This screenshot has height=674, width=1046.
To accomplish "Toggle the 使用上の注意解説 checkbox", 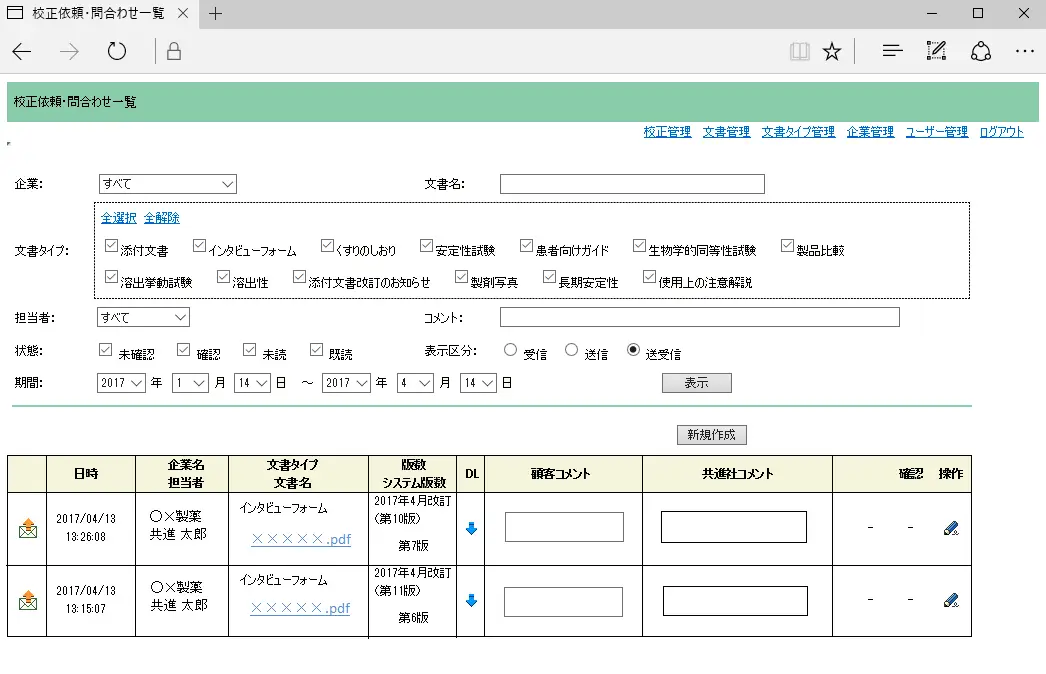I will pos(649,276).
